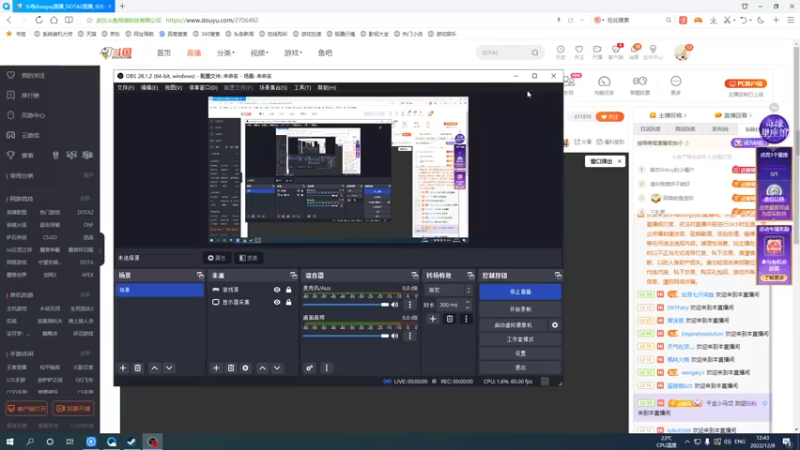Open the transition type dropdown
The width and height of the screenshot is (800, 450).
448,290
